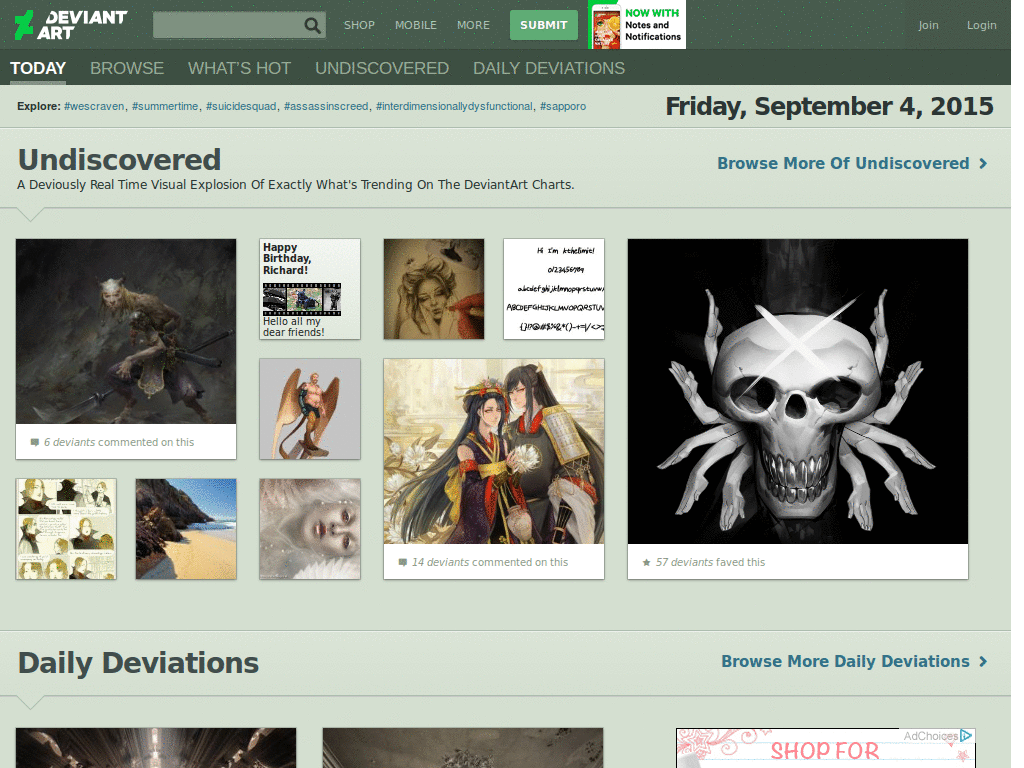Open the beach landscape photo thumbnail
This screenshot has width=1024, height=768.
186,529
